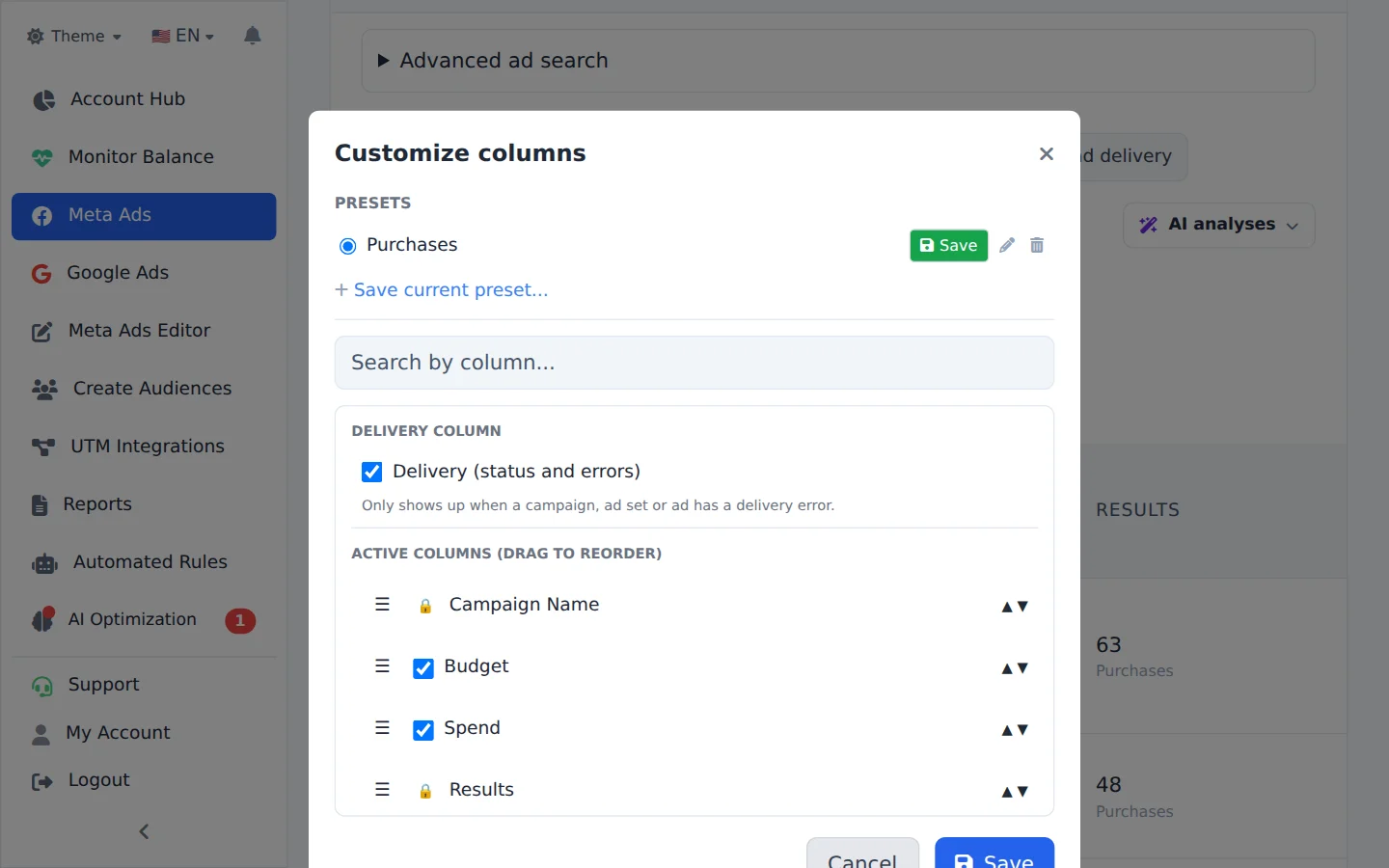Open the Theme dropdown

(x=74, y=36)
